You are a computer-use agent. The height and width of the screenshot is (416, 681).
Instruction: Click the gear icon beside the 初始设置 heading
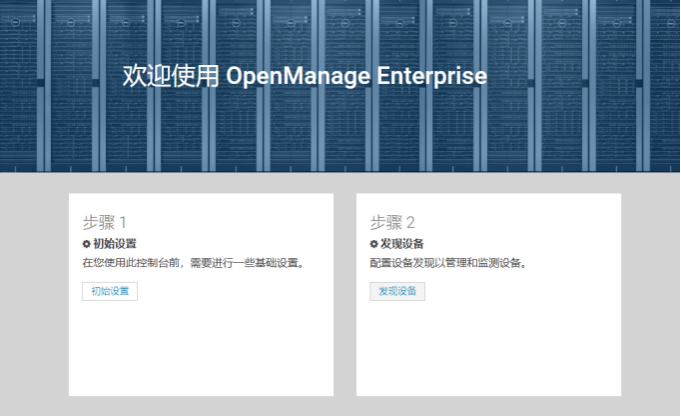pyautogui.click(x=86, y=244)
